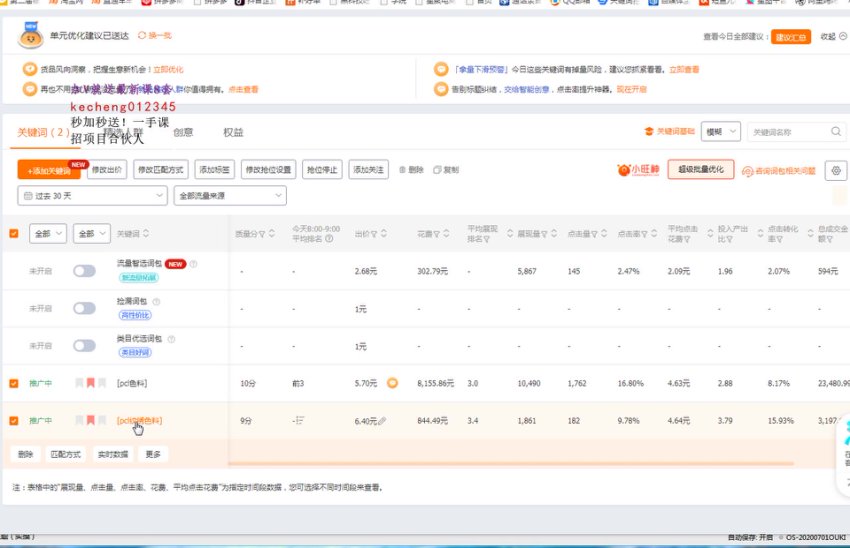
Task: Turn on the 类目优选词包 toggle
Action: pos(84,346)
